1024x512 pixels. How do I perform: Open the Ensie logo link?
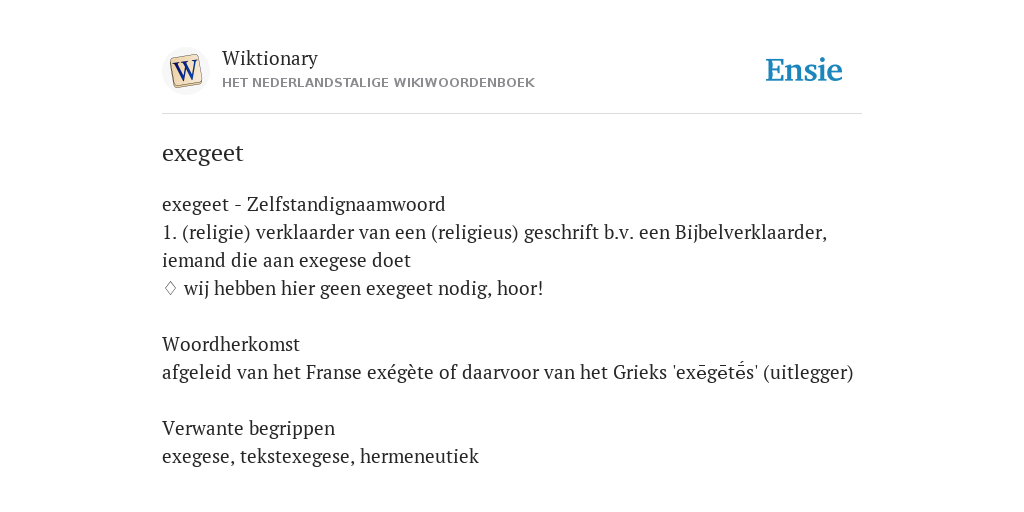(803, 71)
